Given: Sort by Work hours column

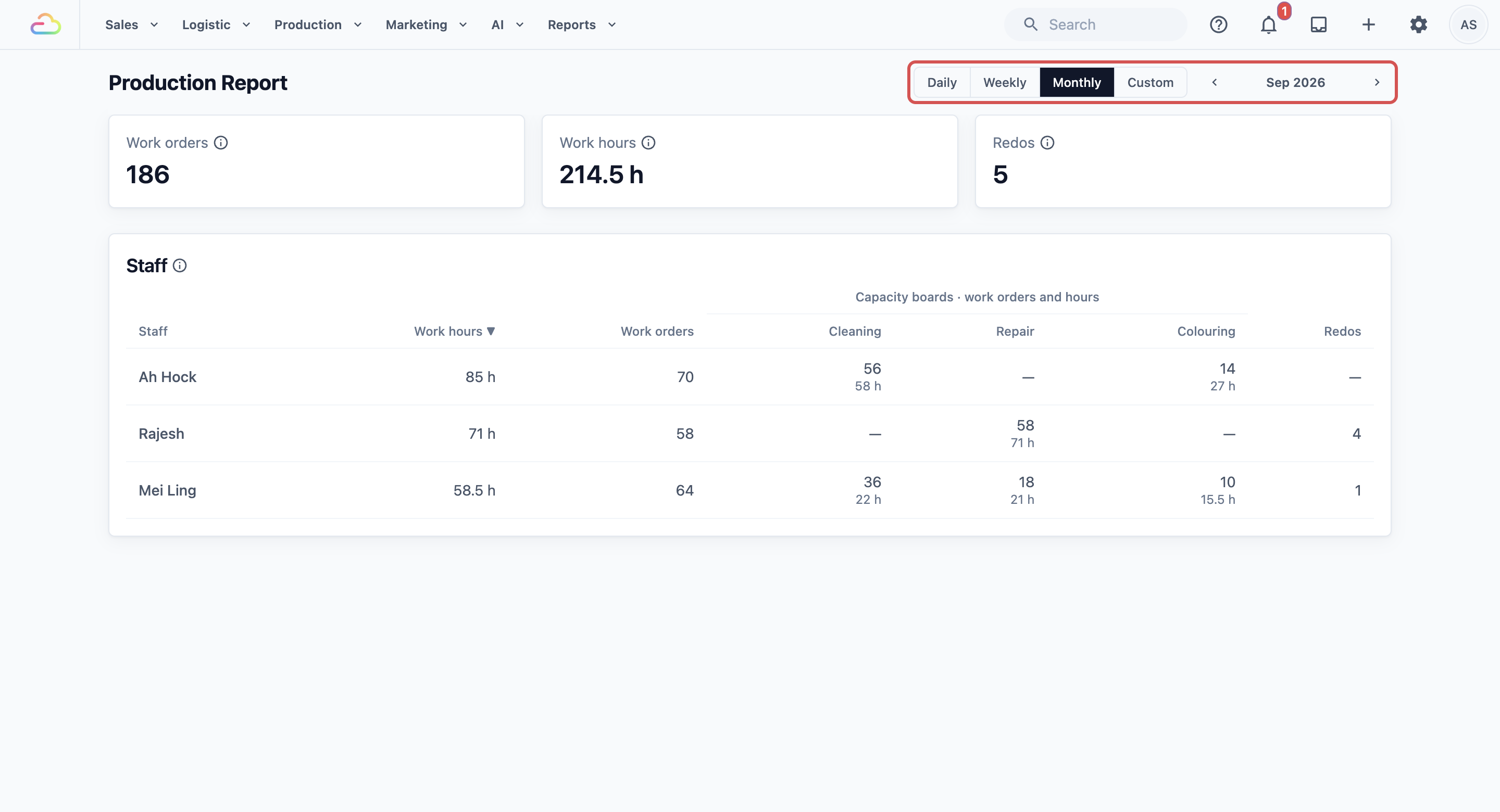Looking at the screenshot, I should click(x=454, y=331).
